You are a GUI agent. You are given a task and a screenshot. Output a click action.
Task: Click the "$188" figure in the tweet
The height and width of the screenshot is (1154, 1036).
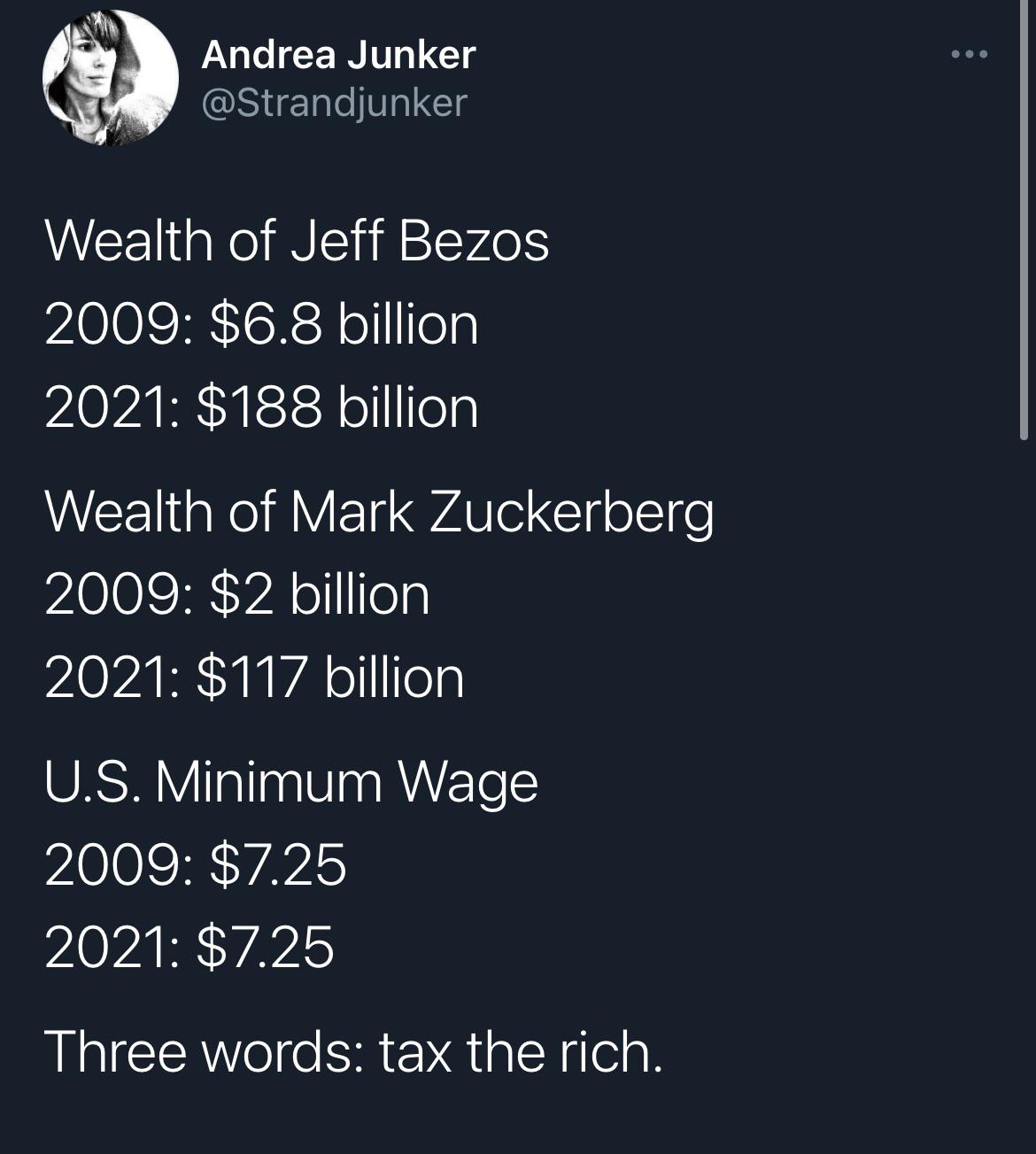(259, 407)
